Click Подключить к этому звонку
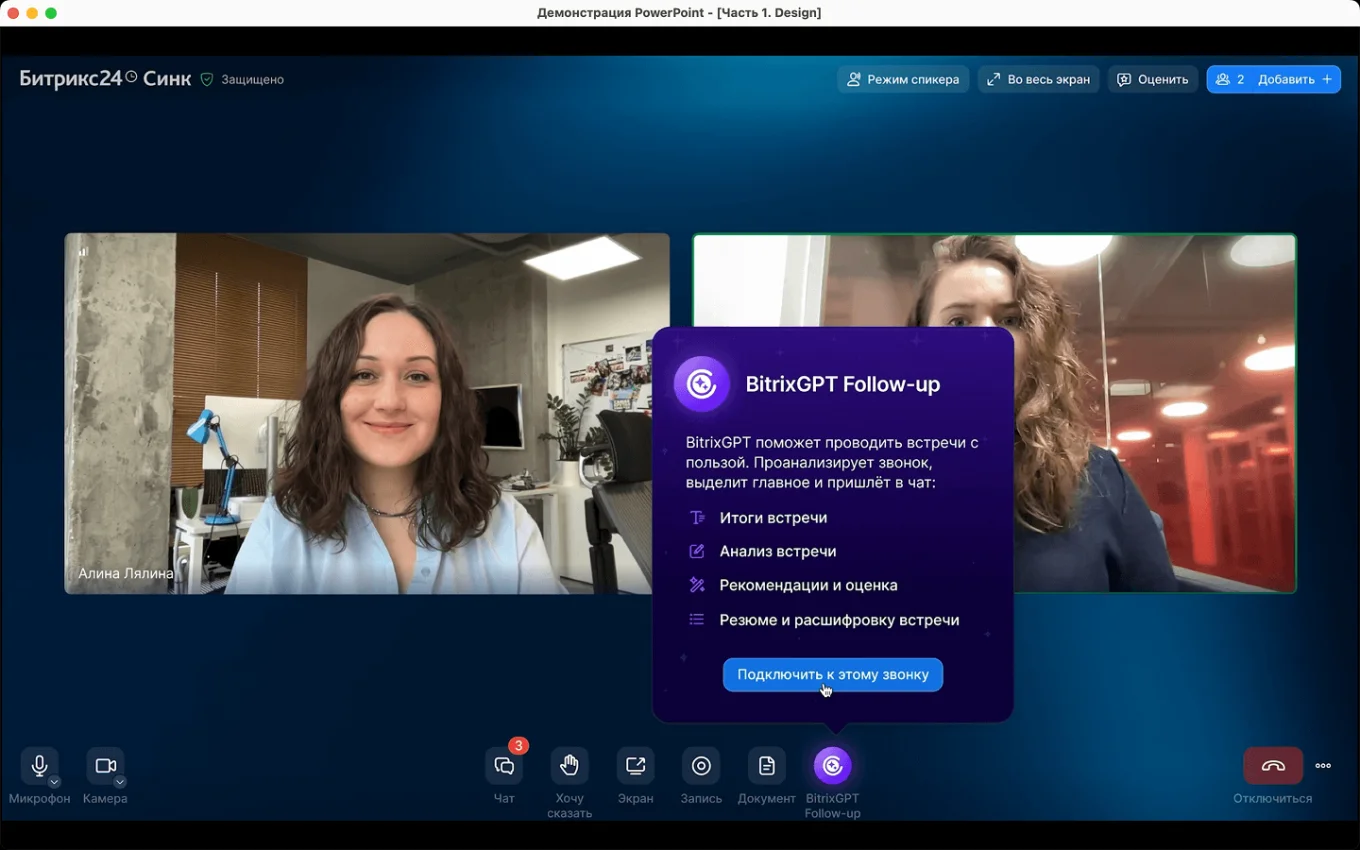This screenshot has width=1360, height=850. pyautogui.click(x=832, y=674)
